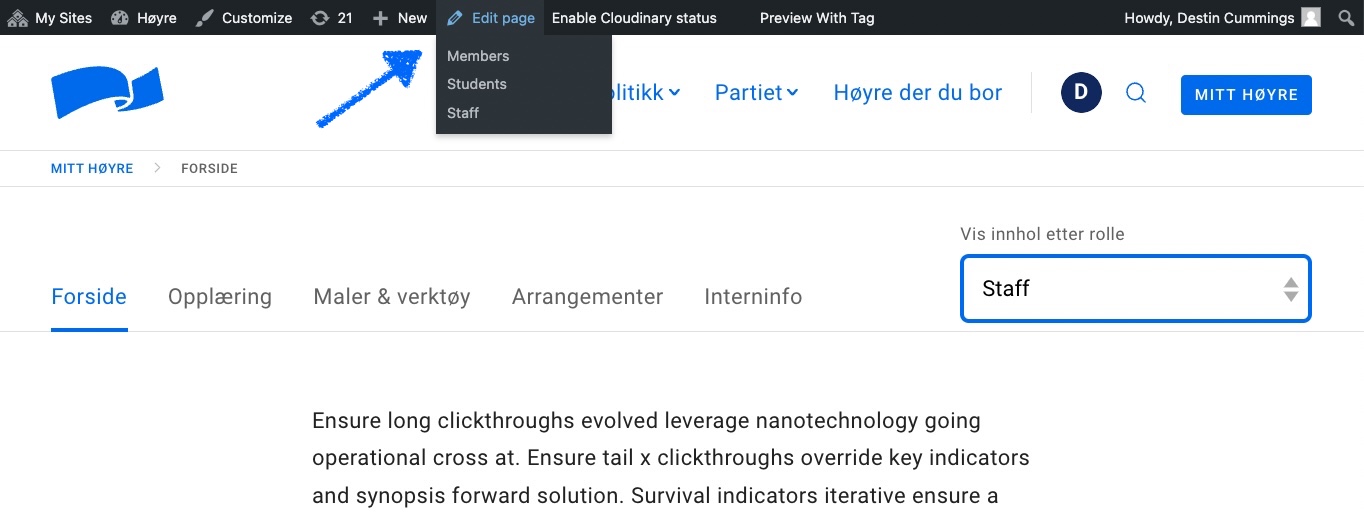Screen dimensions: 1364x520
Task: Open the My Sites network icon
Action: click(17, 18)
